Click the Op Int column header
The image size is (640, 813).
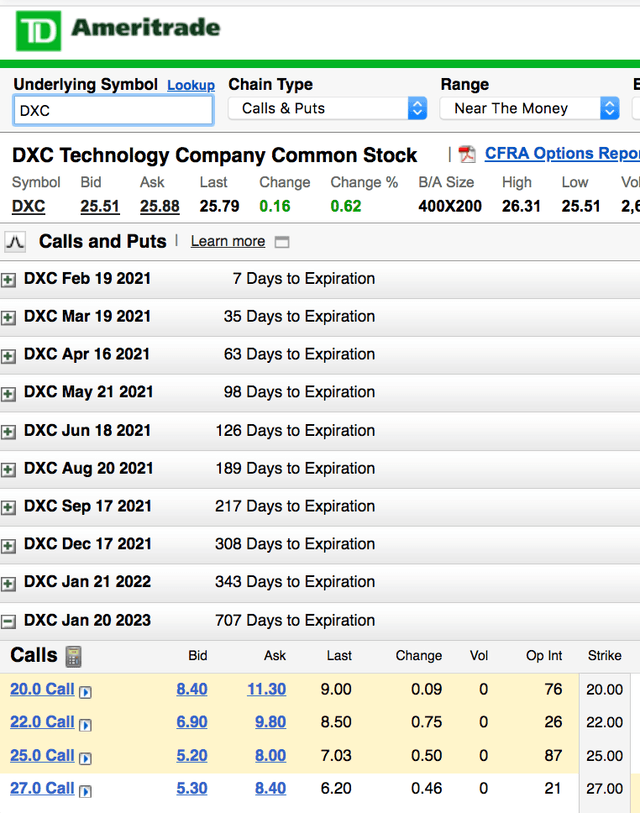click(544, 655)
